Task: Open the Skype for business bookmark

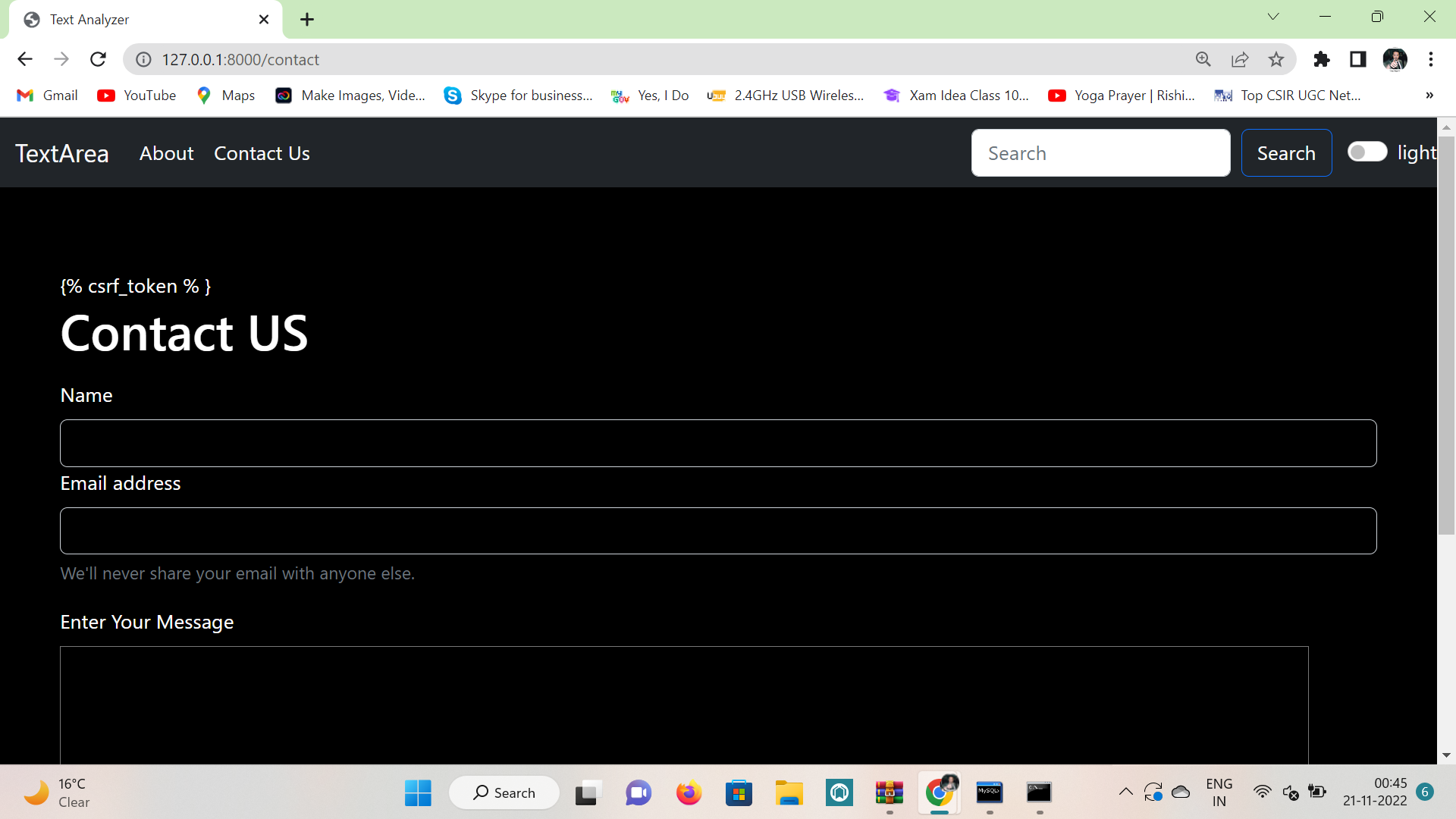Action: [518, 95]
